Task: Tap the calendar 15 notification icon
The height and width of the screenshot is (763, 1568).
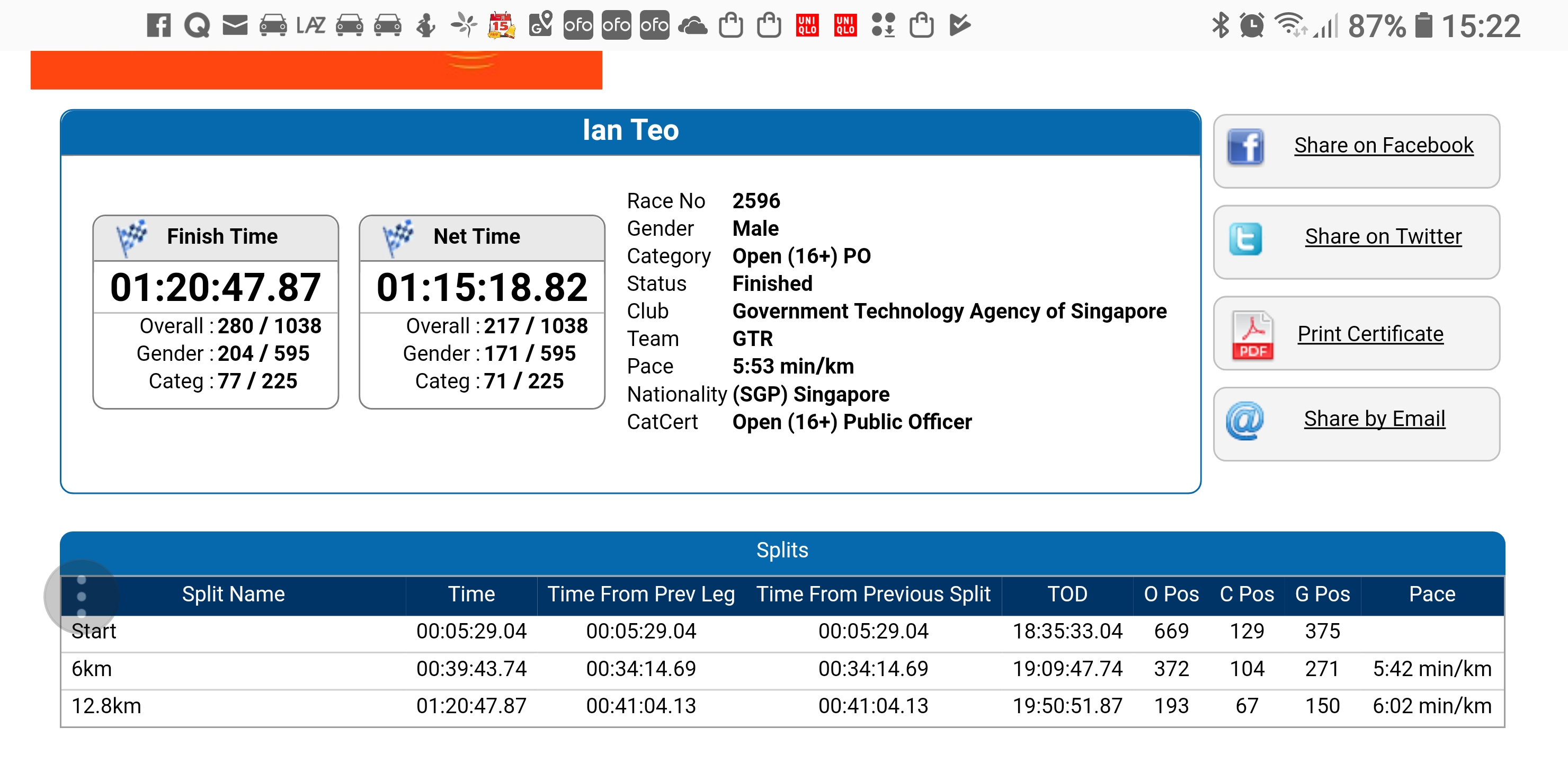Action: [502, 25]
